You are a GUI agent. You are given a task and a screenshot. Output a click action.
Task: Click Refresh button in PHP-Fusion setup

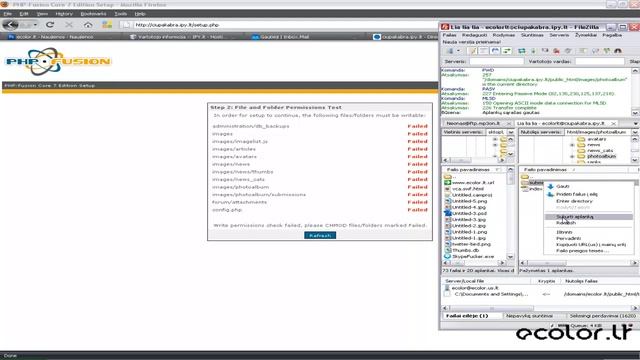pyautogui.click(x=320, y=236)
